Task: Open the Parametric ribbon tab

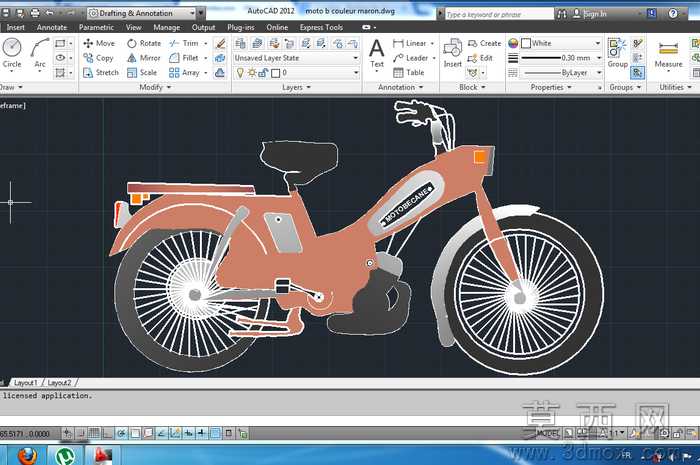Action: [96, 27]
